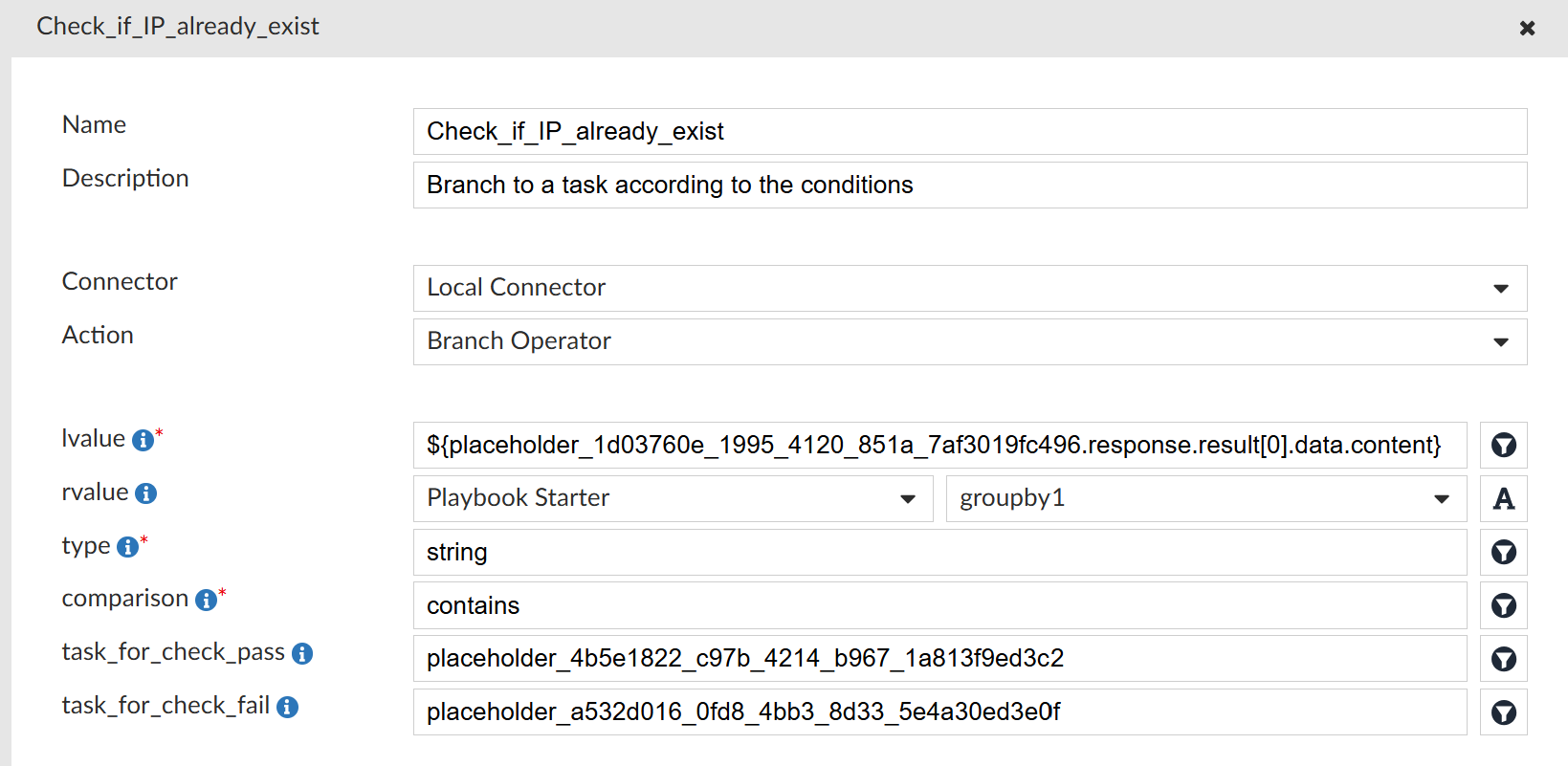The width and height of the screenshot is (1568, 766).
Task: Click the filter icon beside task_for_check_pass
Action: (x=1503, y=659)
